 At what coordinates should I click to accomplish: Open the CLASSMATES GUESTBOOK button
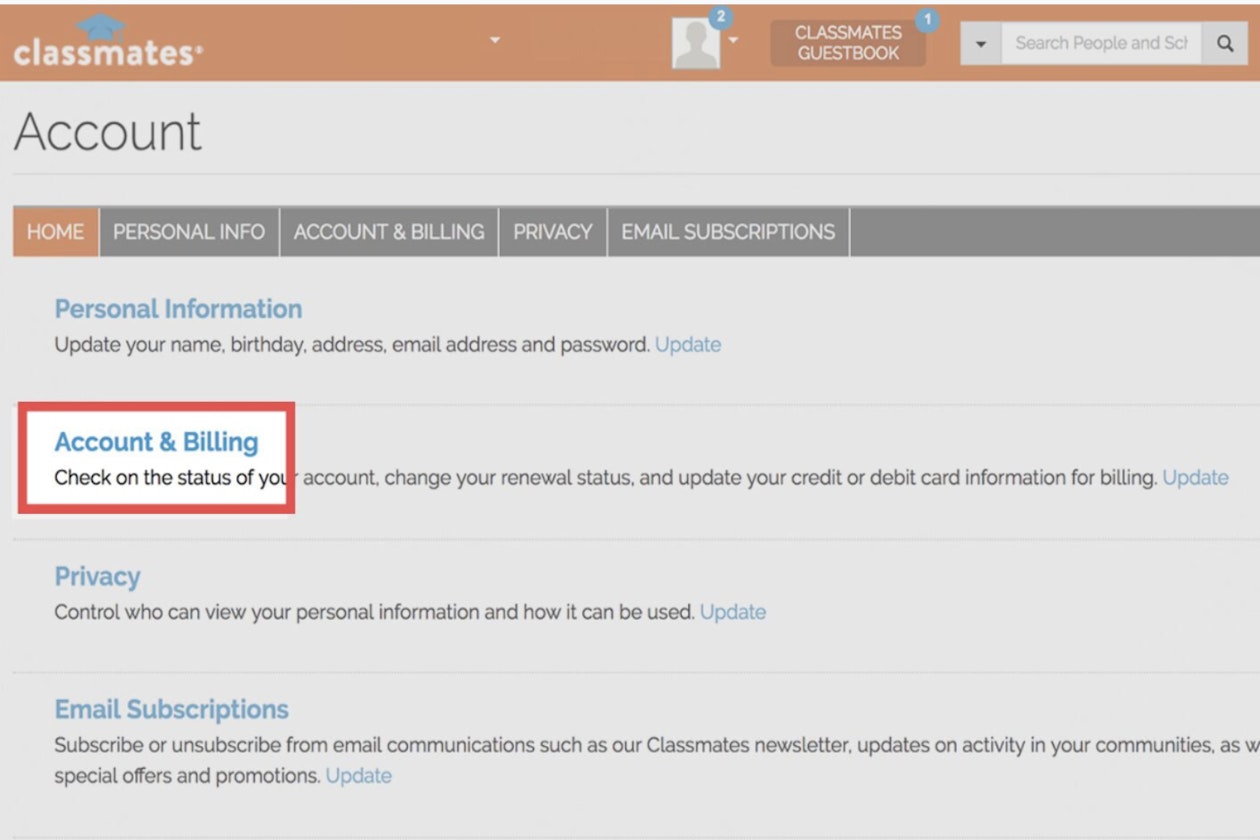(x=848, y=41)
